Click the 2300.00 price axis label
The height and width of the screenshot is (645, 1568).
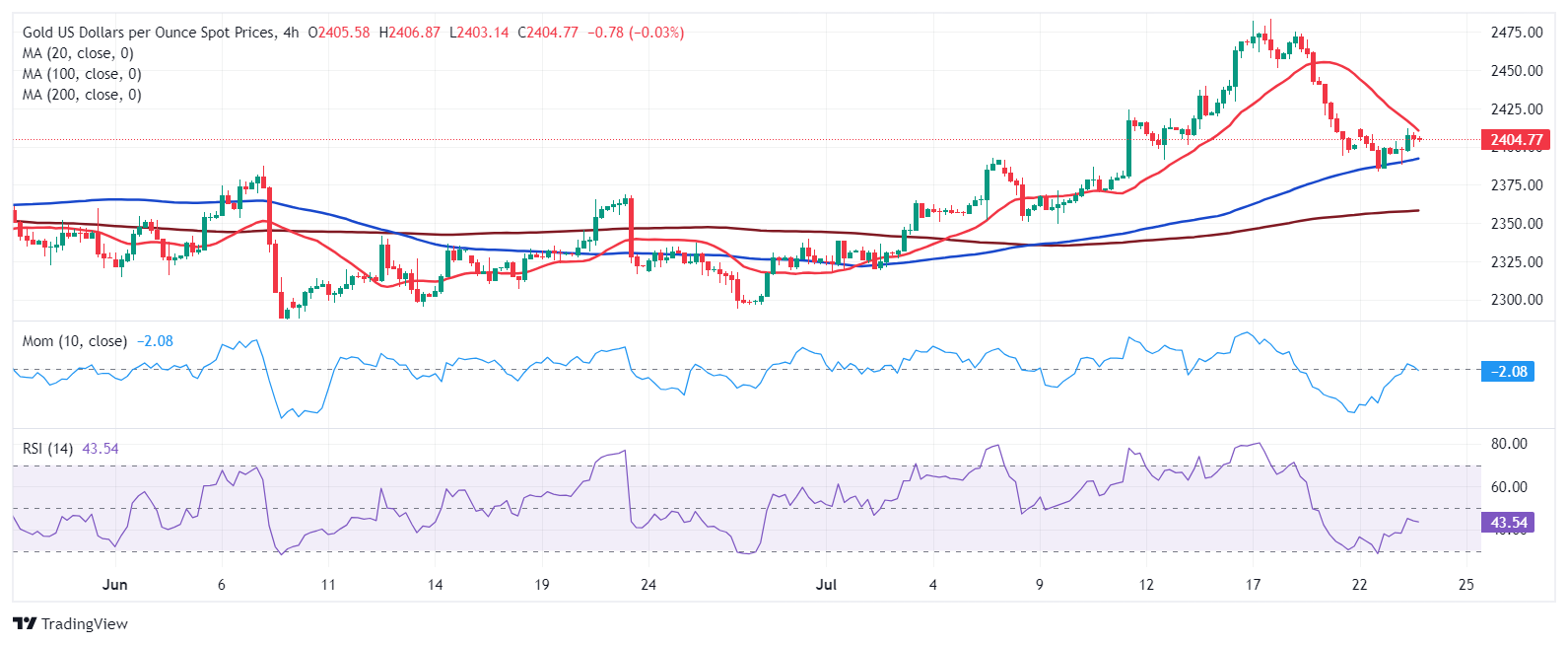(x=1516, y=300)
